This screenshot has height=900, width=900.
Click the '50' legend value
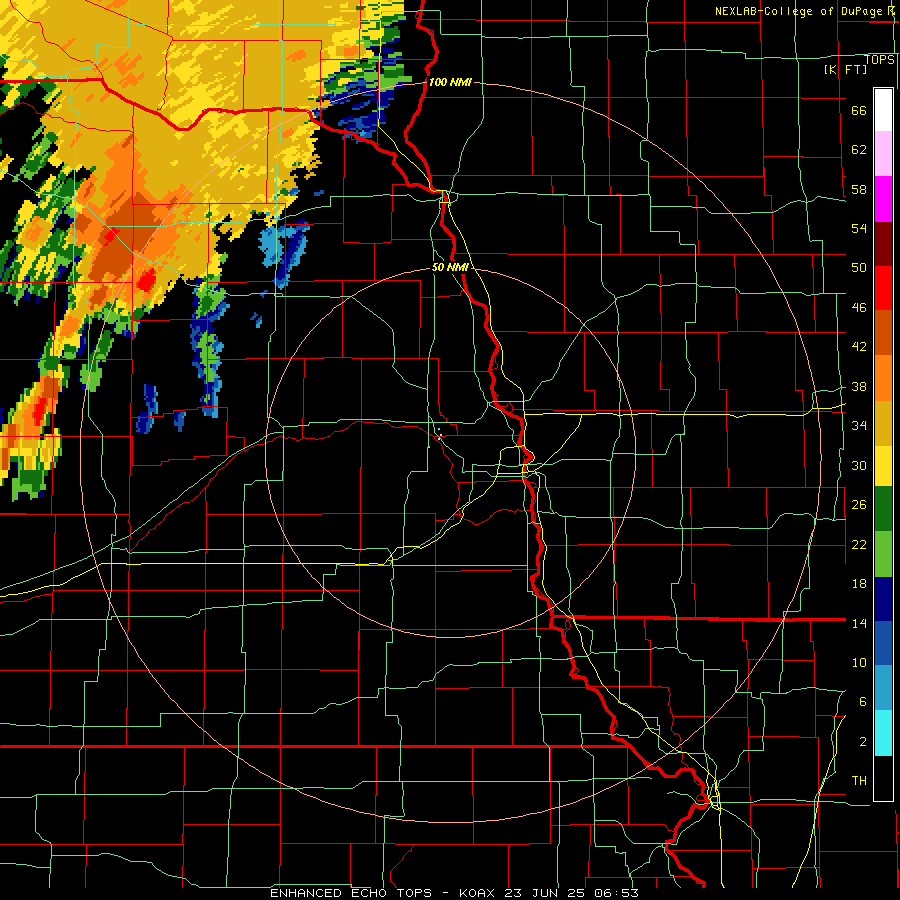[859, 268]
